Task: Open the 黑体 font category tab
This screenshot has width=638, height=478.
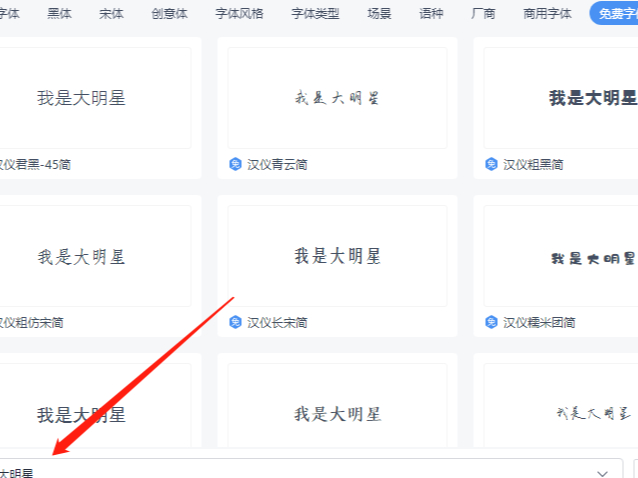Action: (x=59, y=13)
